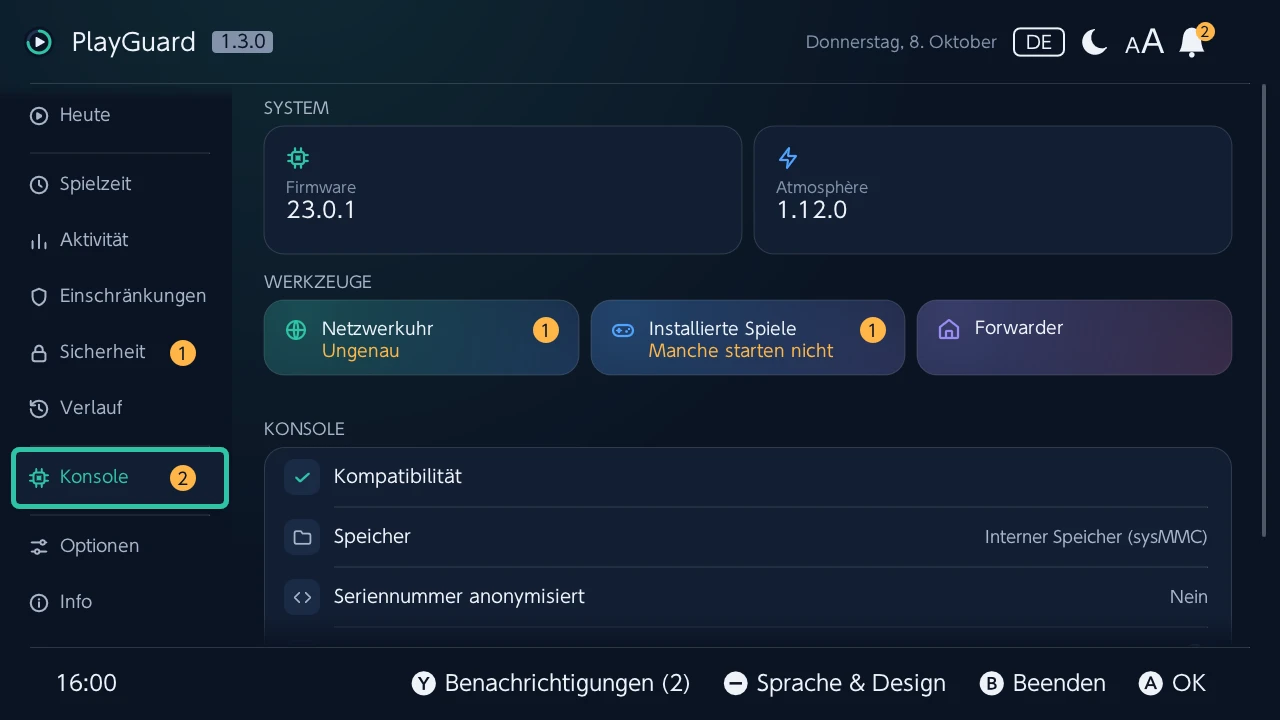Click the Y Benachrichtigungen (2) footer button
Image resolution: width=1280 pixels, height=720 pixels.
551,683
